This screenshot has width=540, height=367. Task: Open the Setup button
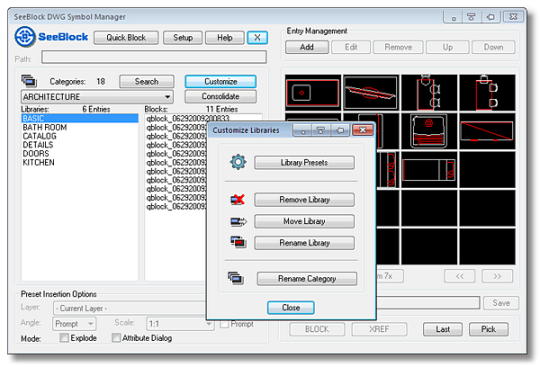click(183, 38)
